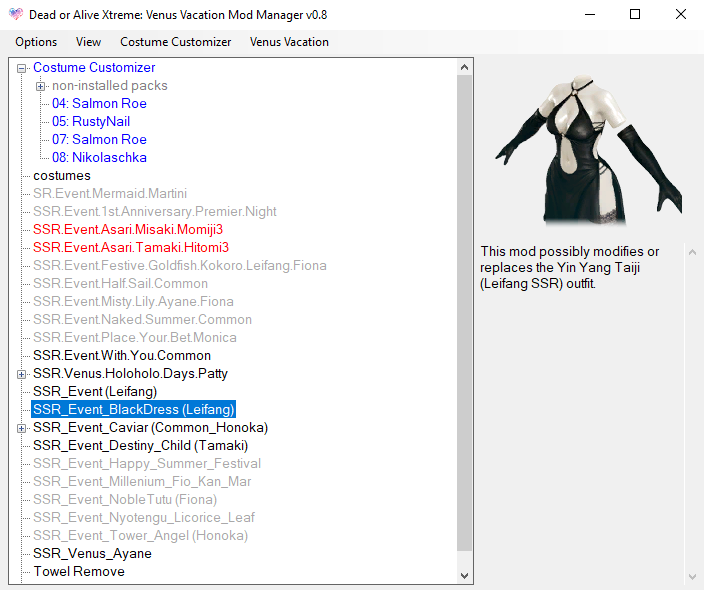Select Towel Remove mod
Screen dimensions: 704x590
pyautogui.click(x=79, y=571)
